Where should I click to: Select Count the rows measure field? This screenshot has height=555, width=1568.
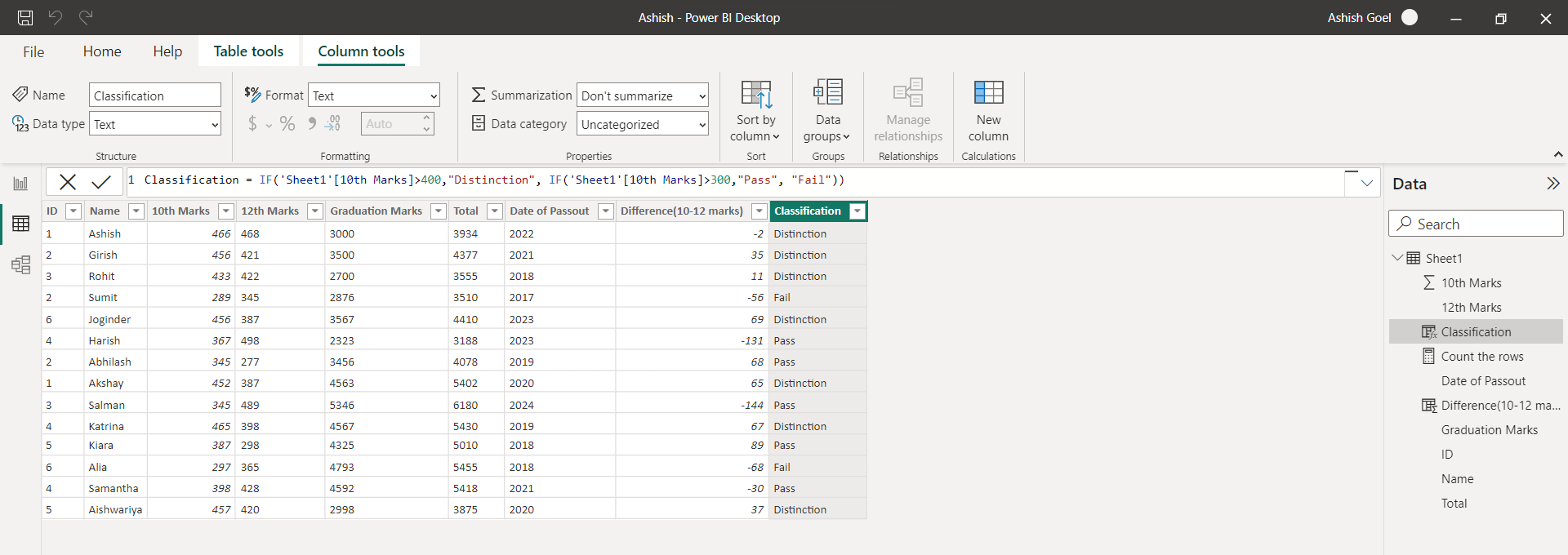click(1481, 357)
